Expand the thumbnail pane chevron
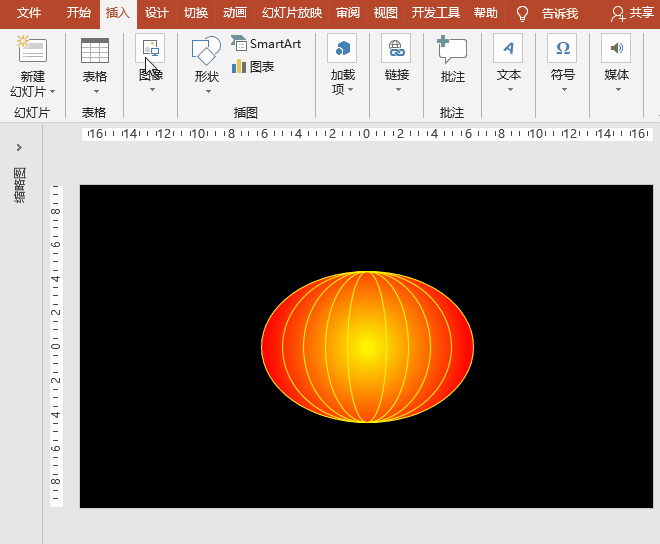This screenshot has height=544, width=660. [x=19, y=147]
